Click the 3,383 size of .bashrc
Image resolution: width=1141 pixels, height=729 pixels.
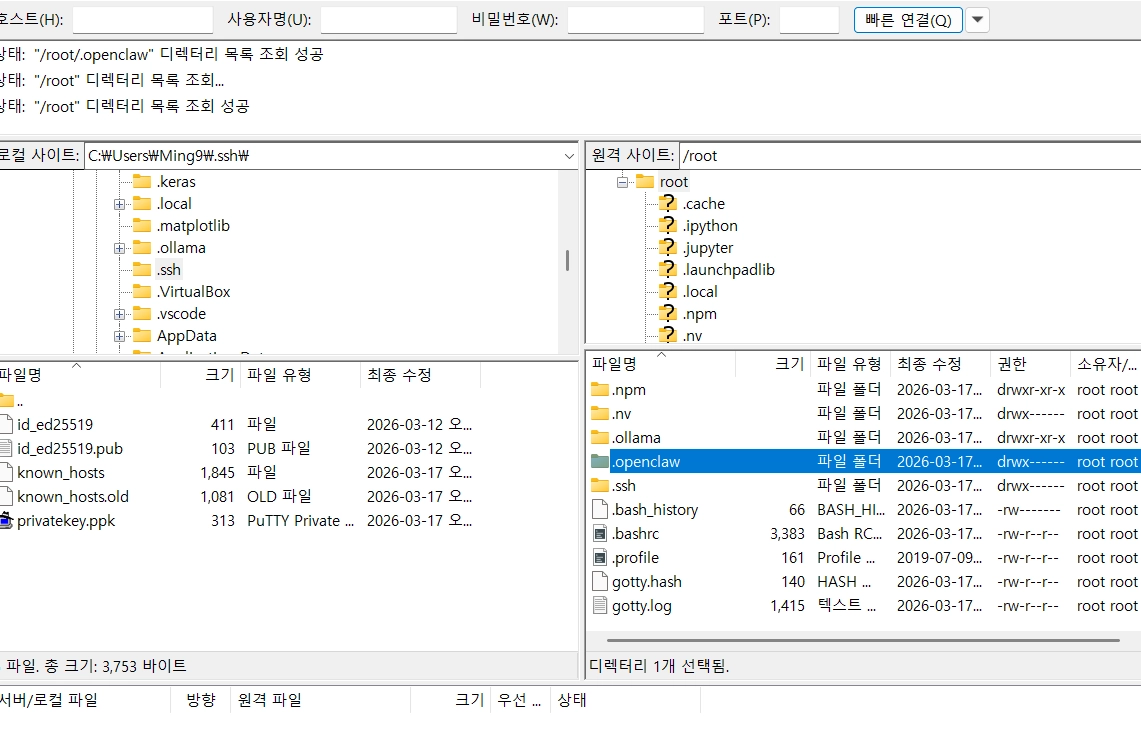[787, 534]
